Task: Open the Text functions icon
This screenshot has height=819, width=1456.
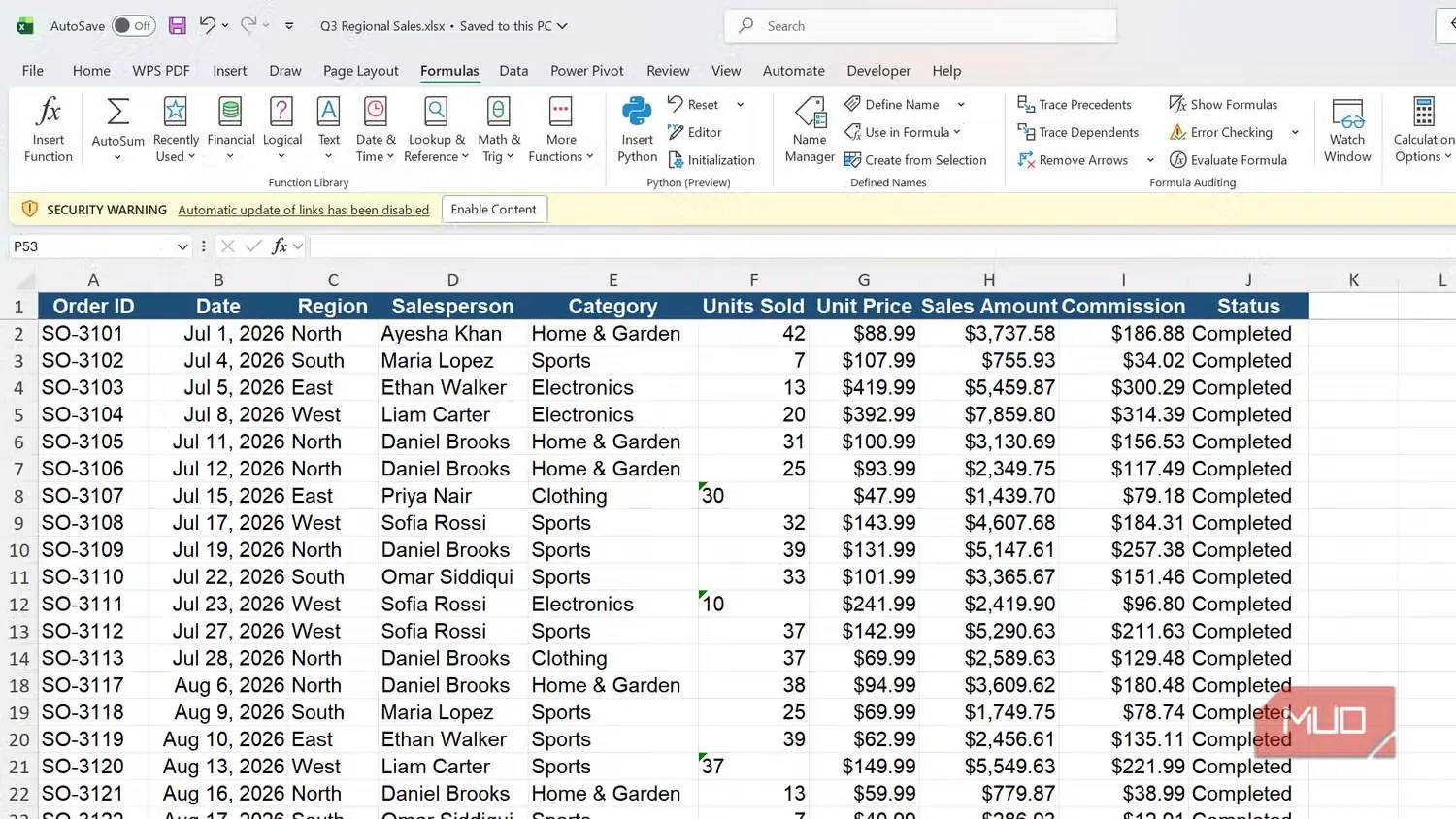Action: point(329,111)
